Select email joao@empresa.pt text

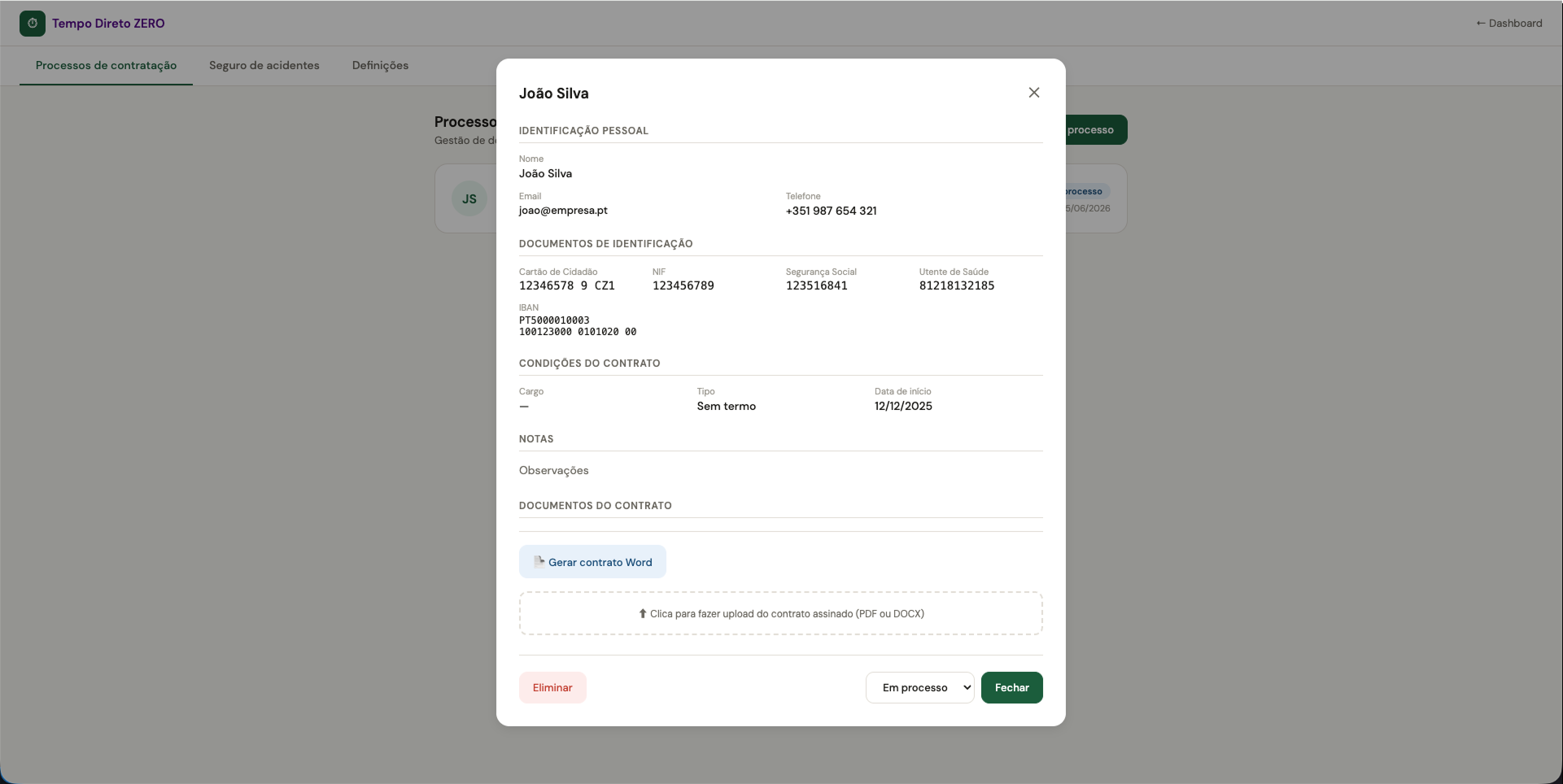click(563, 211)
